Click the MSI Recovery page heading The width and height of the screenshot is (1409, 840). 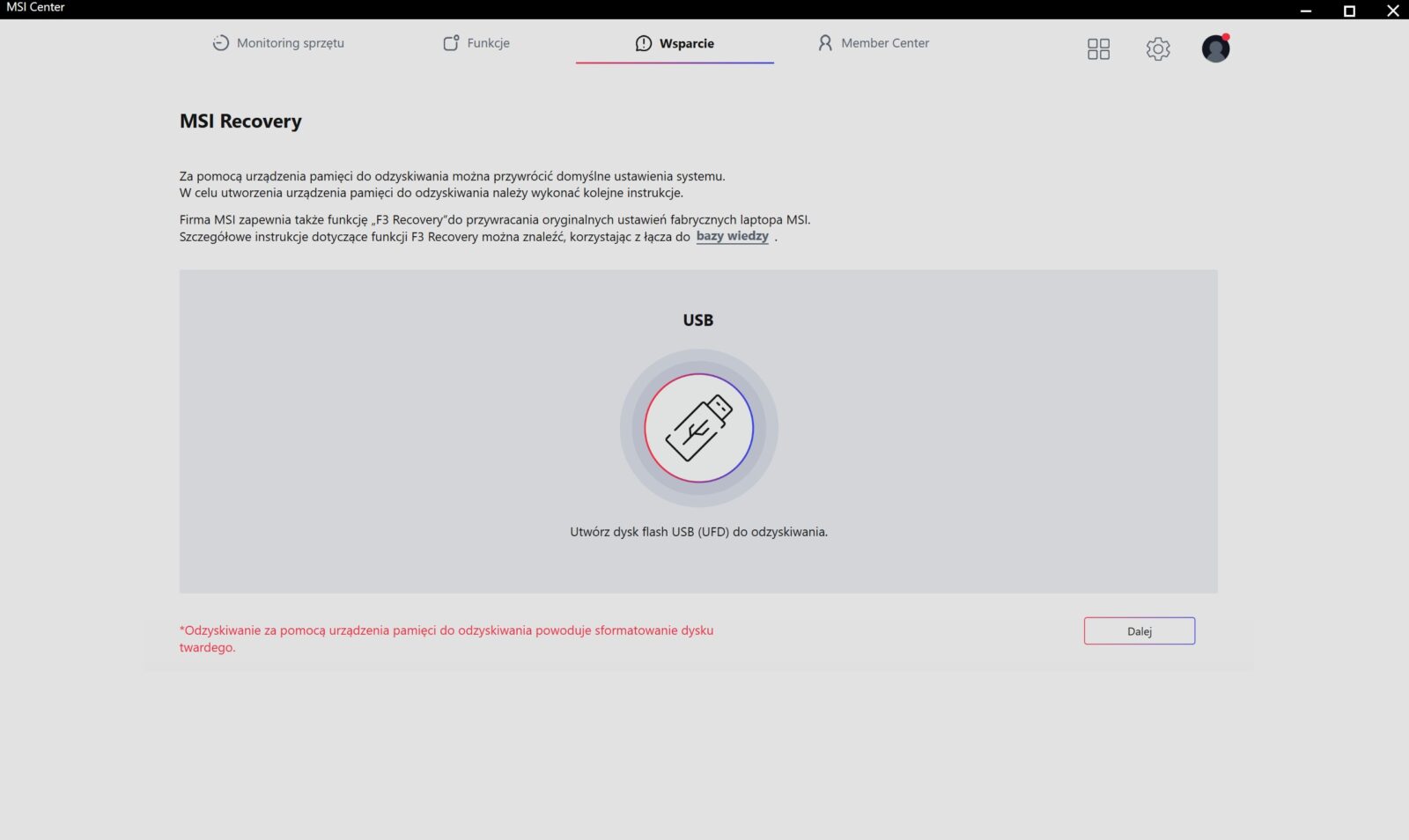tap(240, 122)
